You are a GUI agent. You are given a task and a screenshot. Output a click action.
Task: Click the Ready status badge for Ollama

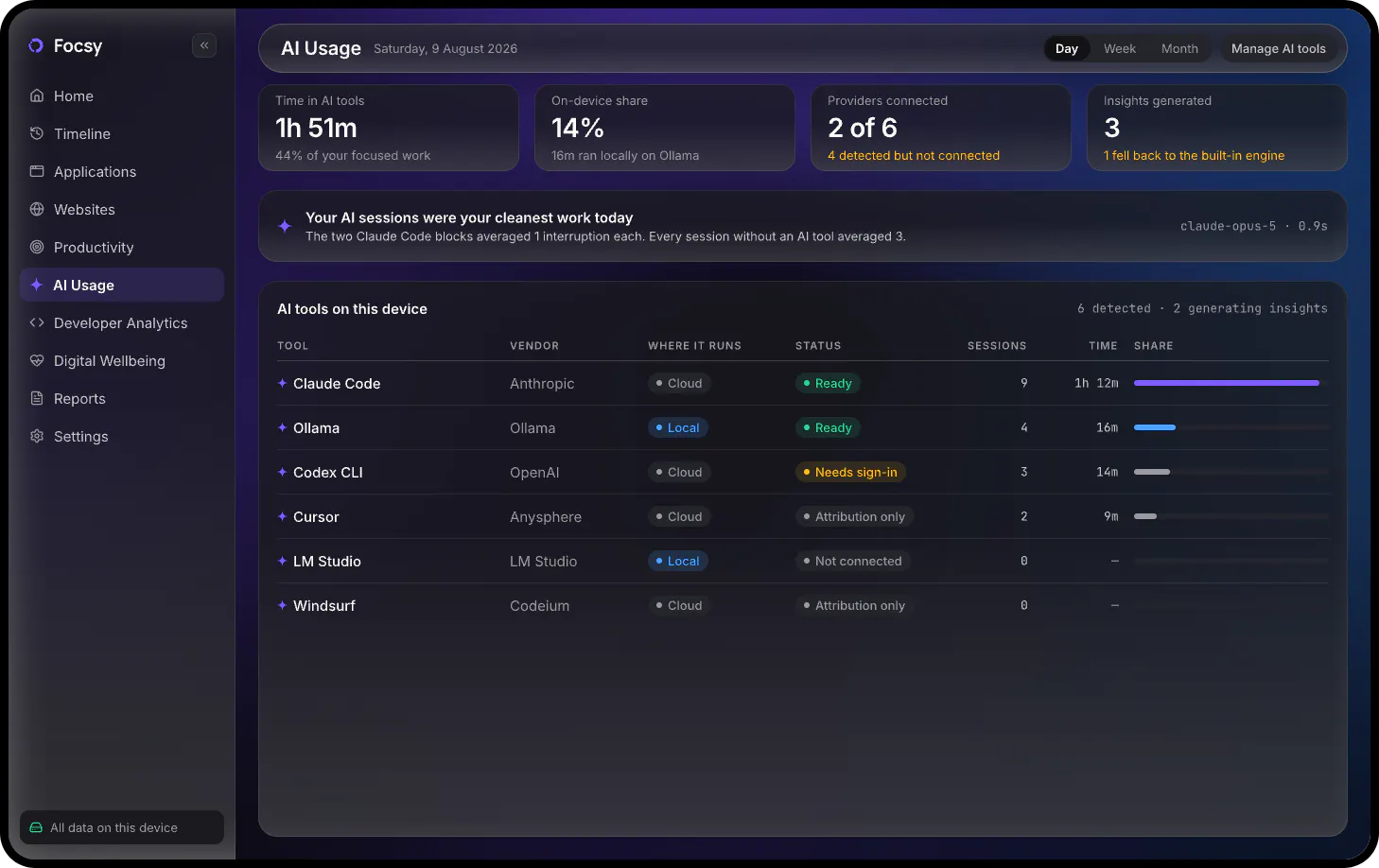828,427
